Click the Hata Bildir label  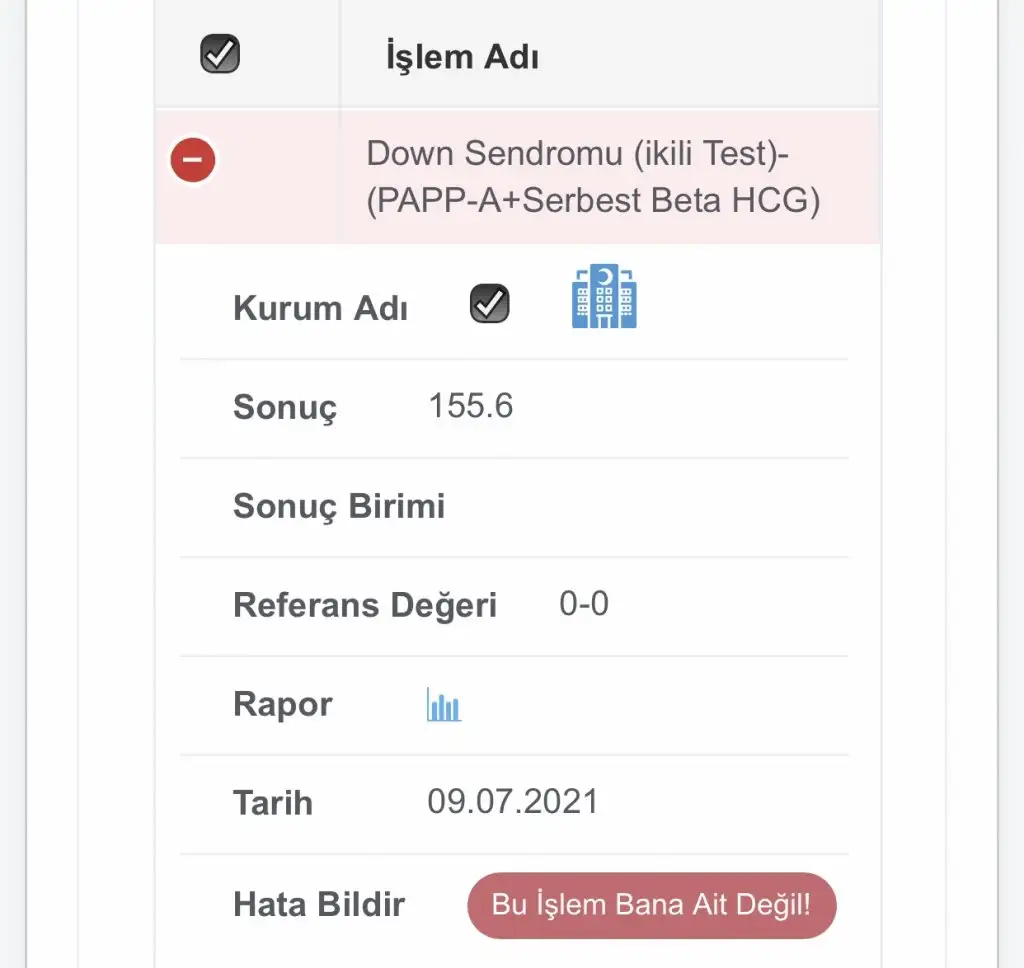[x=318, y=904]
